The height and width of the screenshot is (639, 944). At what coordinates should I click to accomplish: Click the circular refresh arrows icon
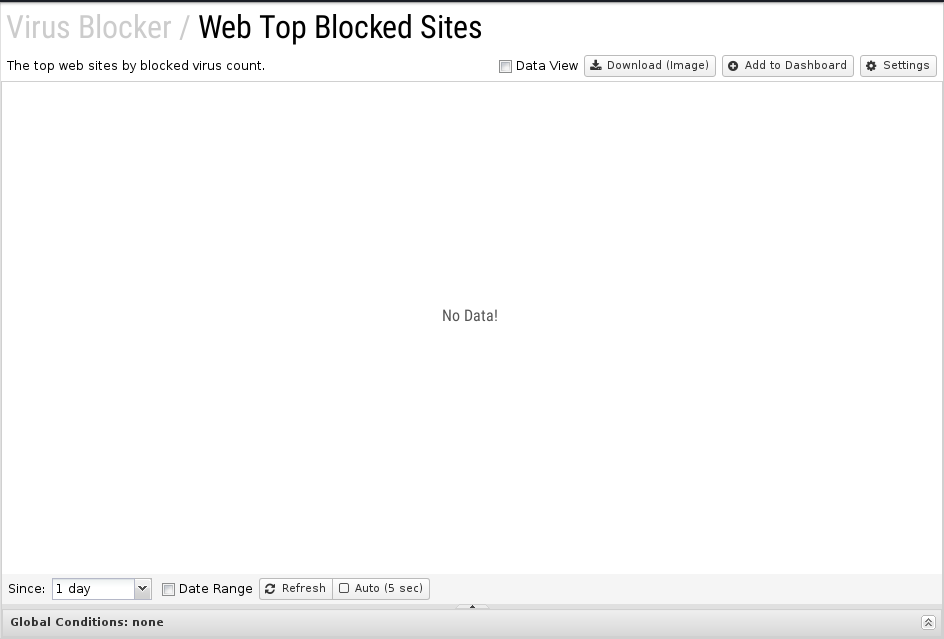click(270, 589)
